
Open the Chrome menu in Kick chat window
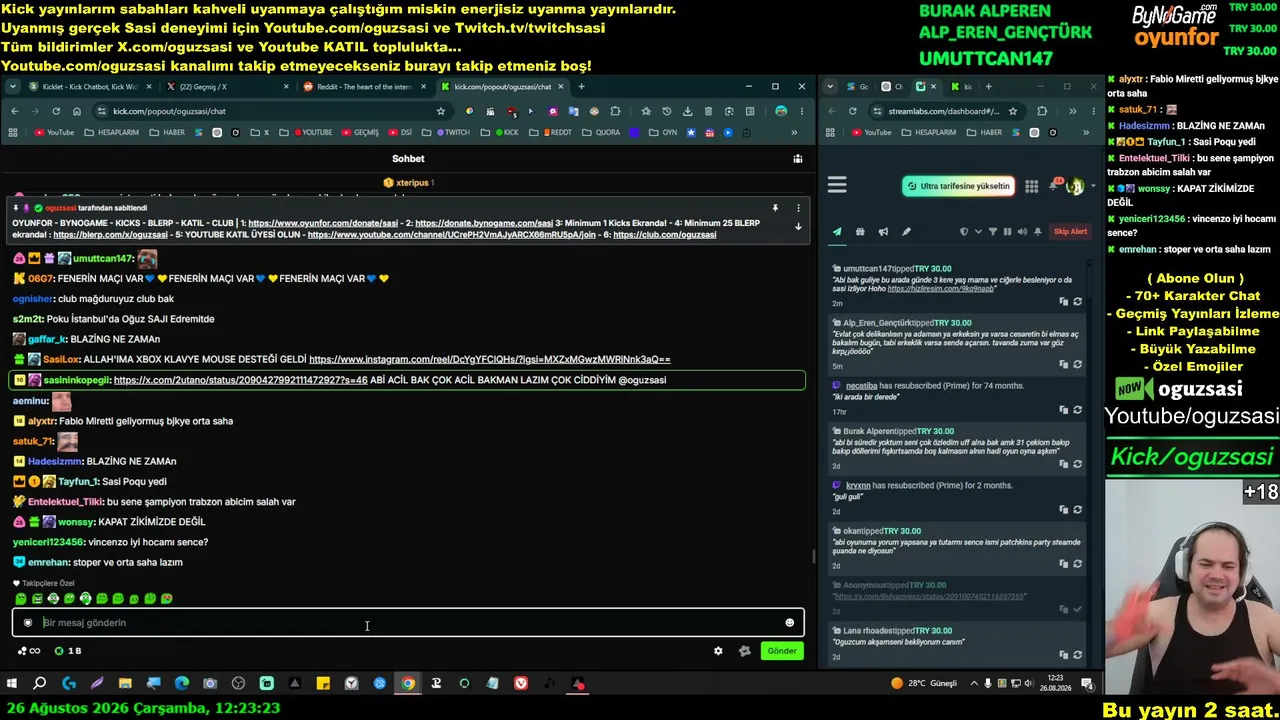[802, 111]
